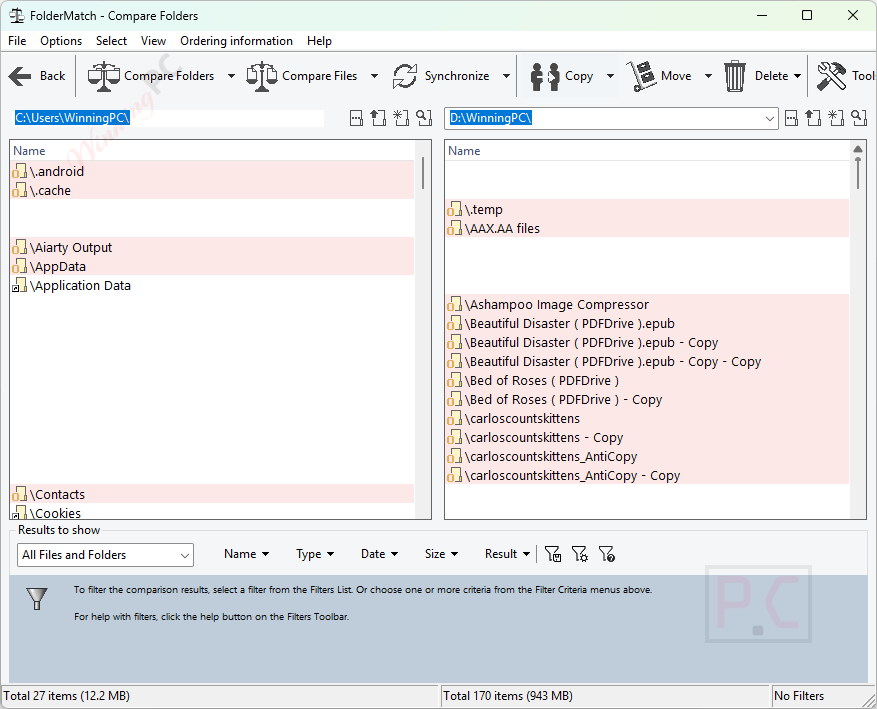Open the Date filter criteria menu
This screenshot has height=709, width=877.
[379, 554]
